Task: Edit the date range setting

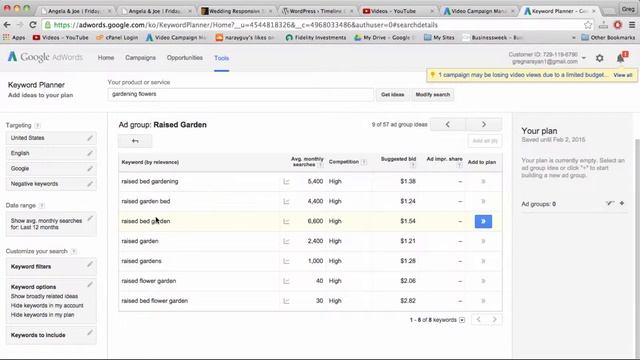Action: pyautogui.click(x=90, y=219)
